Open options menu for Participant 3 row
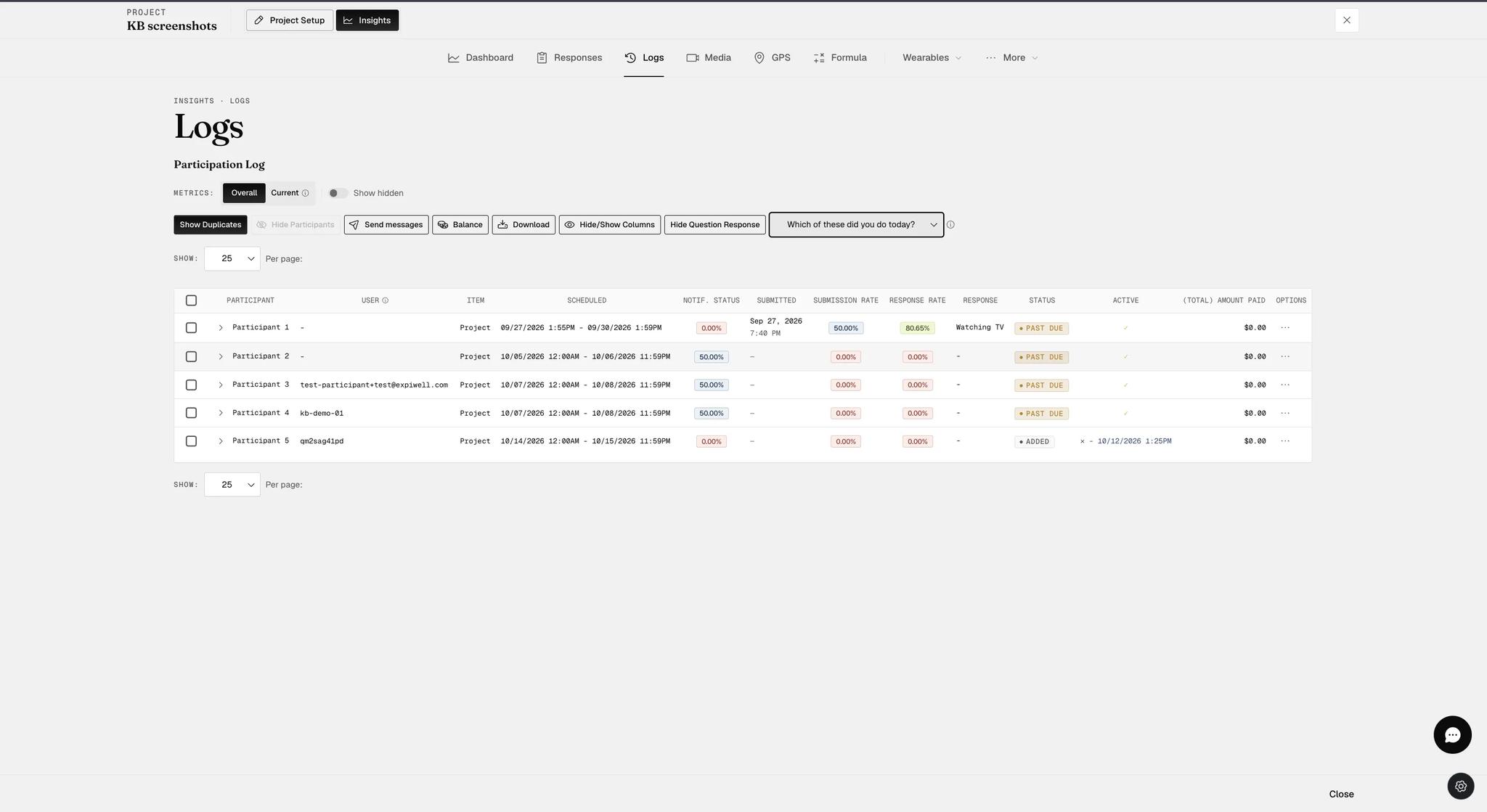 click(x=1285, y=385)
